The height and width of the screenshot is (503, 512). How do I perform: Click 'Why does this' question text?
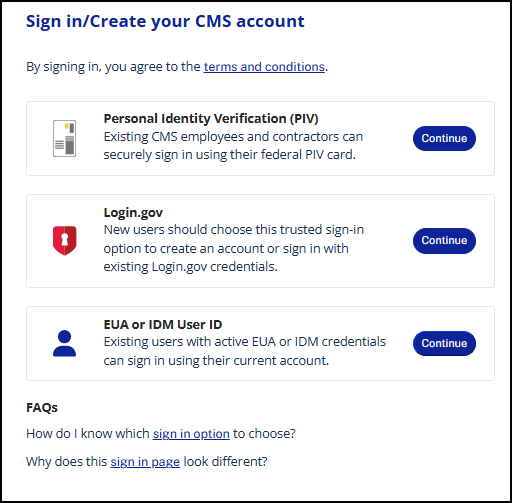tap(67, 462)
